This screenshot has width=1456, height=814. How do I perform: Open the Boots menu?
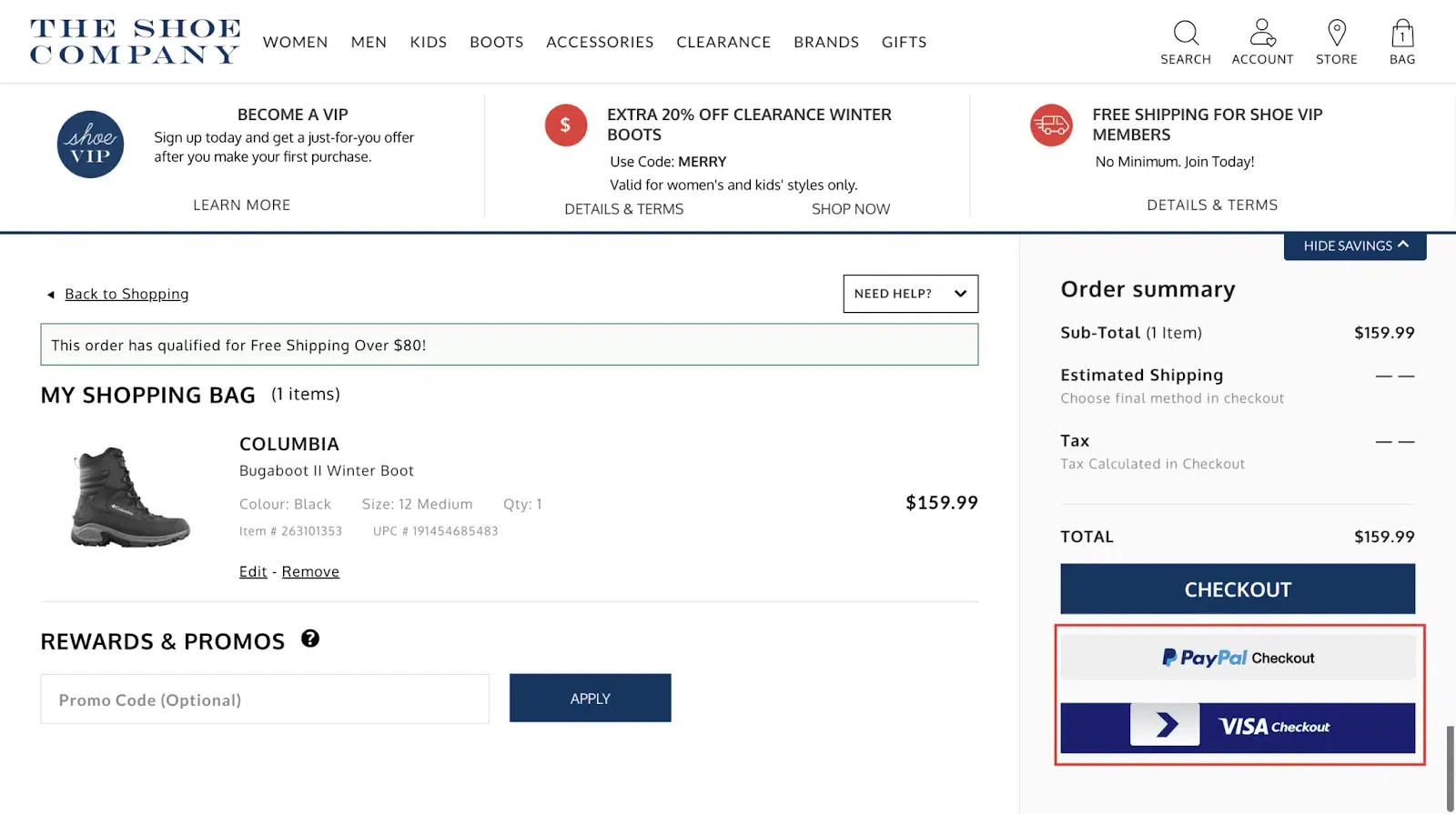[497, 42]
